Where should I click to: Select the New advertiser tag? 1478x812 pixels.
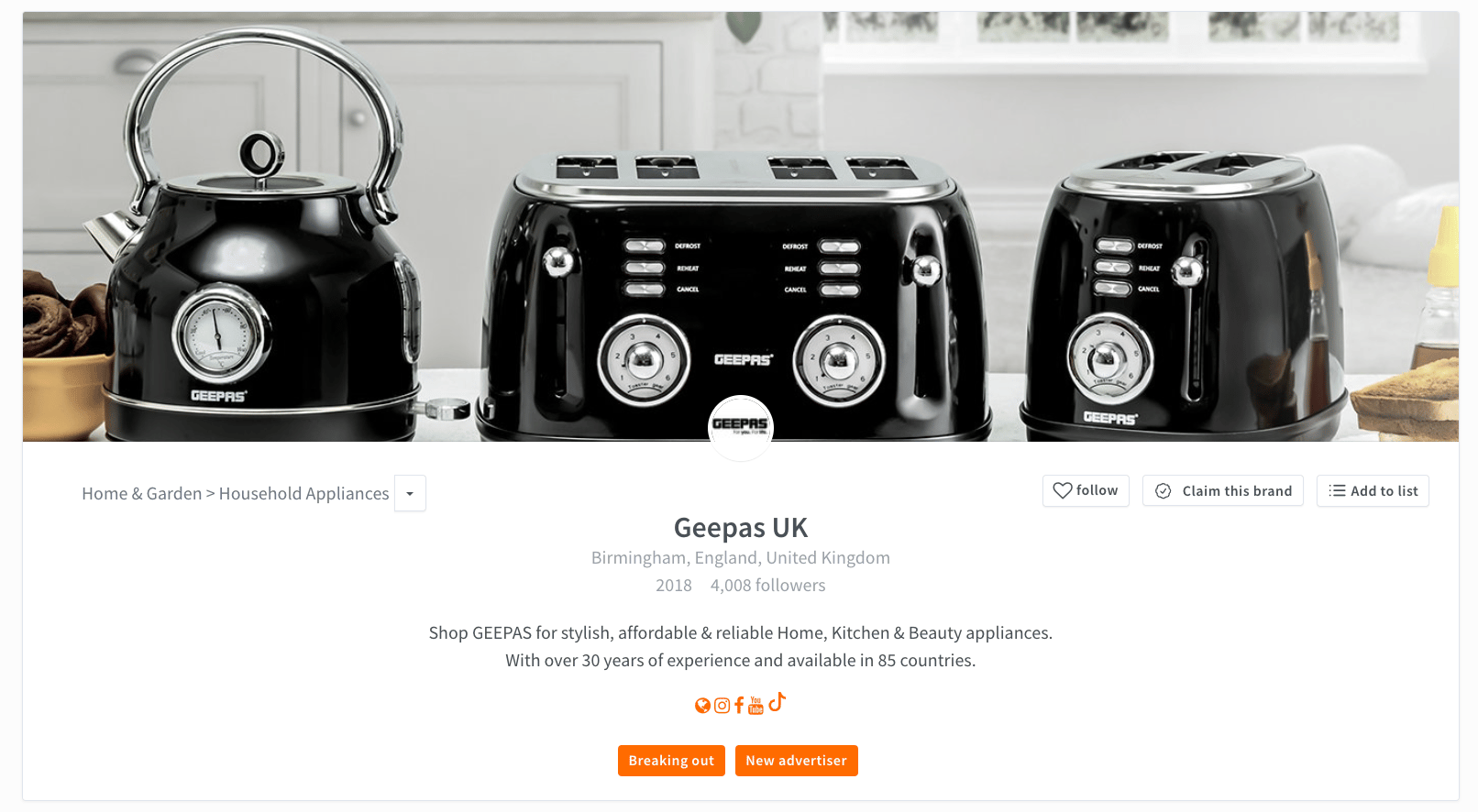coord(797,761)
